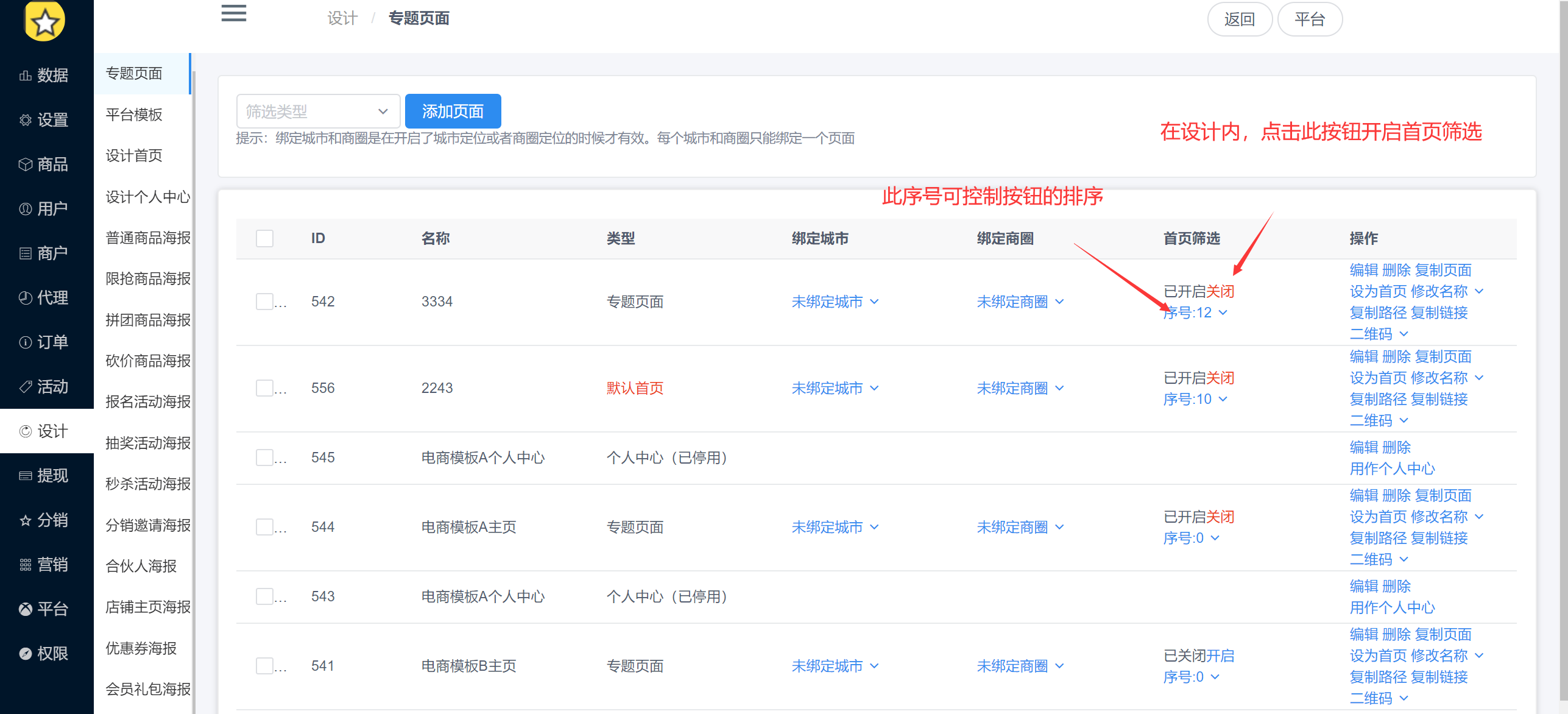The width and height of the screenshot is (1568, 714).
Task: Check the checkbox for row ID 545
Action: (x=264, y=458)
